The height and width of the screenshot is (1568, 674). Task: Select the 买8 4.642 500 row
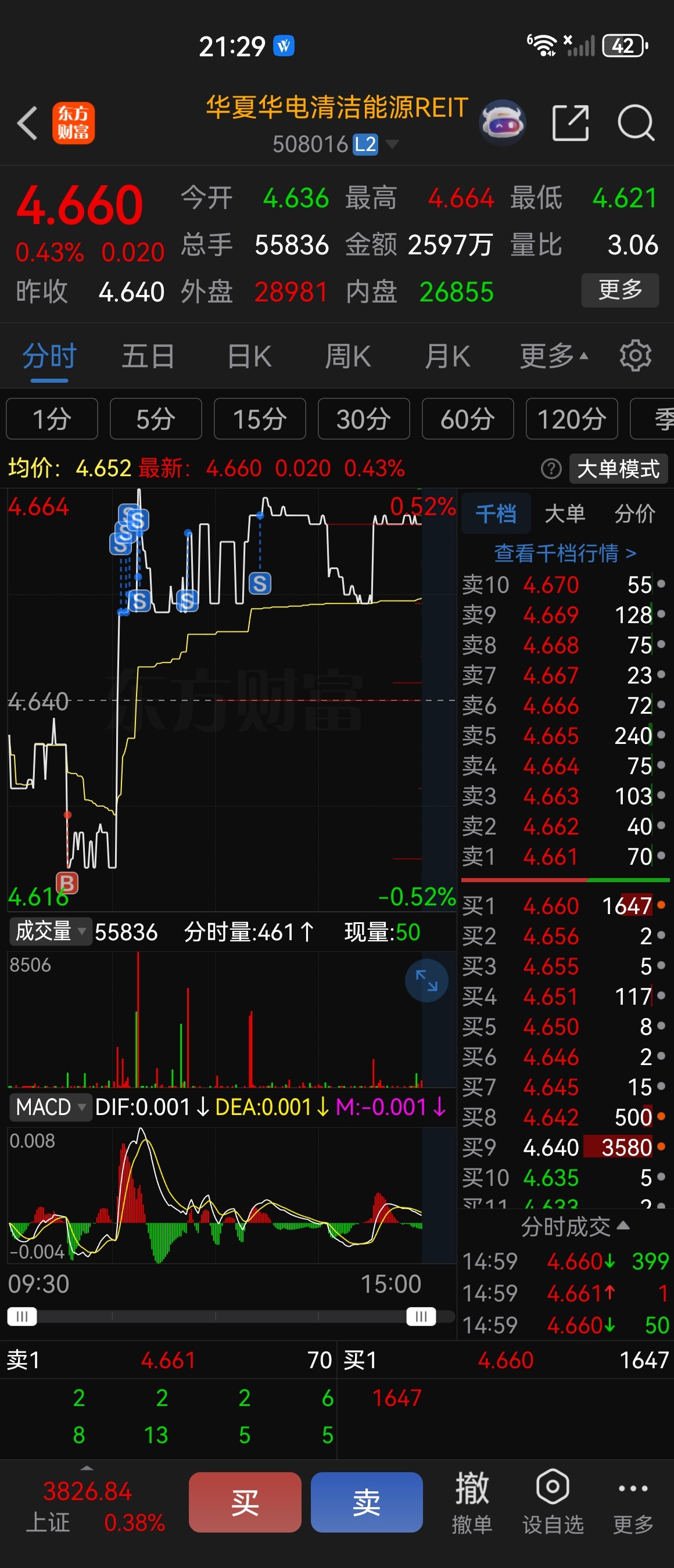tap(565, 1117)
